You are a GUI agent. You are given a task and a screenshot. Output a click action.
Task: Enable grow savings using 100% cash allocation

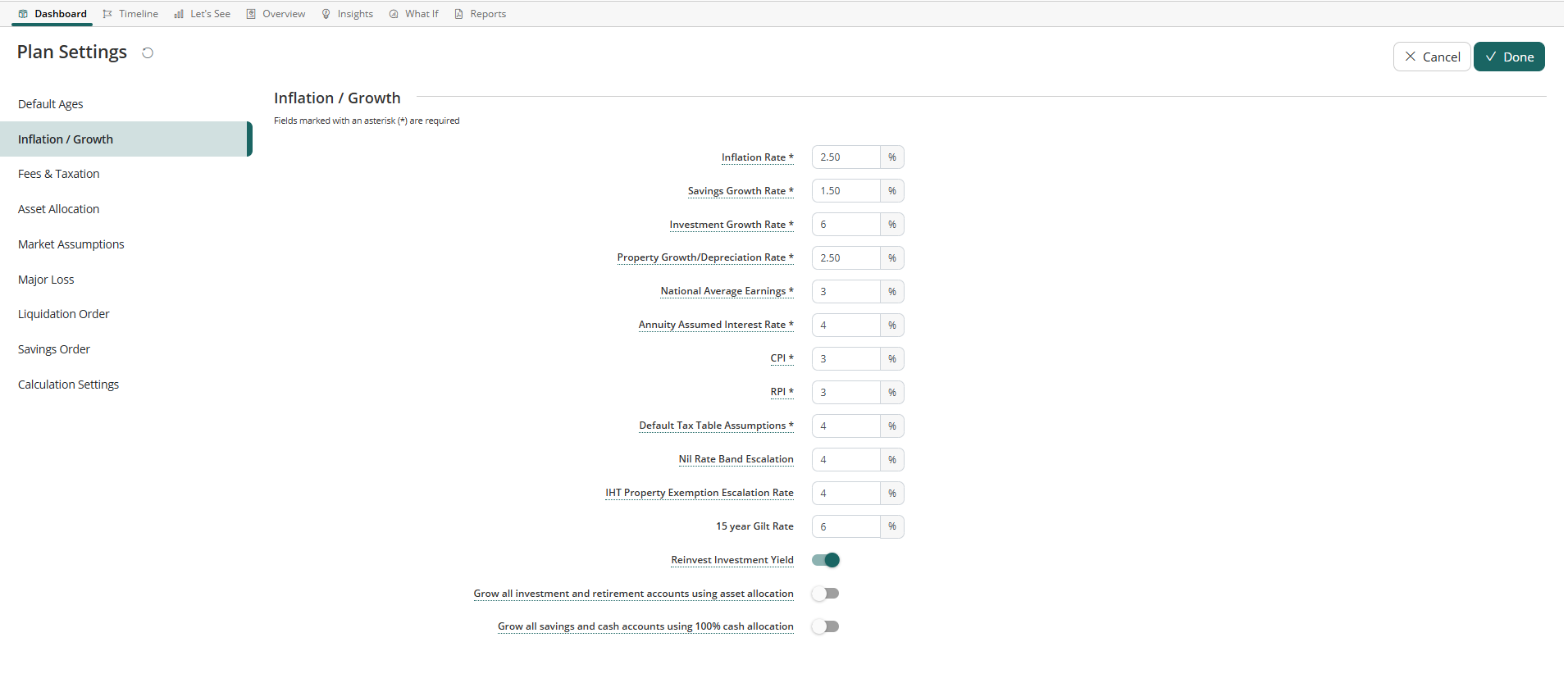[826, 626]
